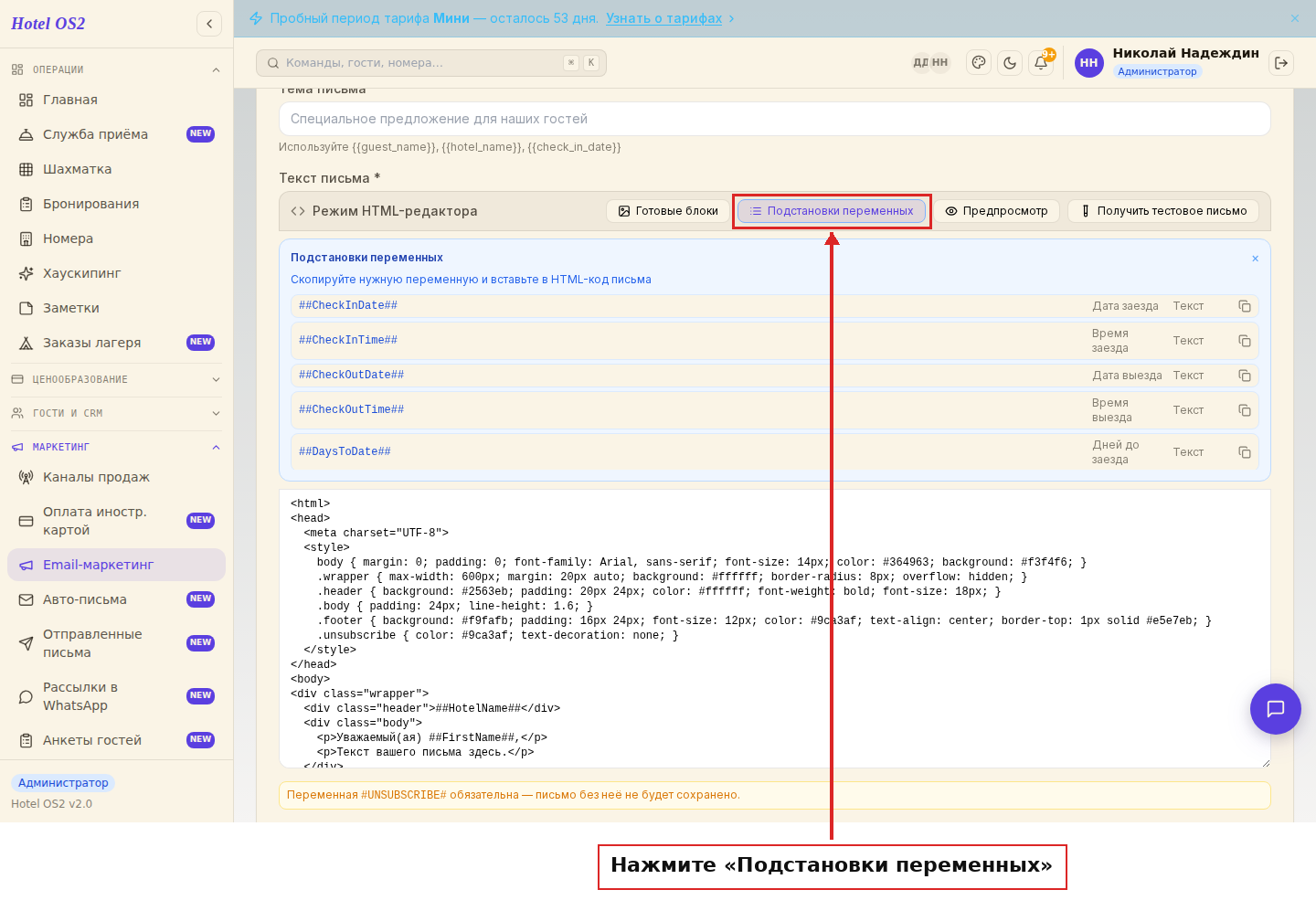
Task: Toggle dark mode with the moon icon
Action: pyautogui.click(x=1010, y=63)
